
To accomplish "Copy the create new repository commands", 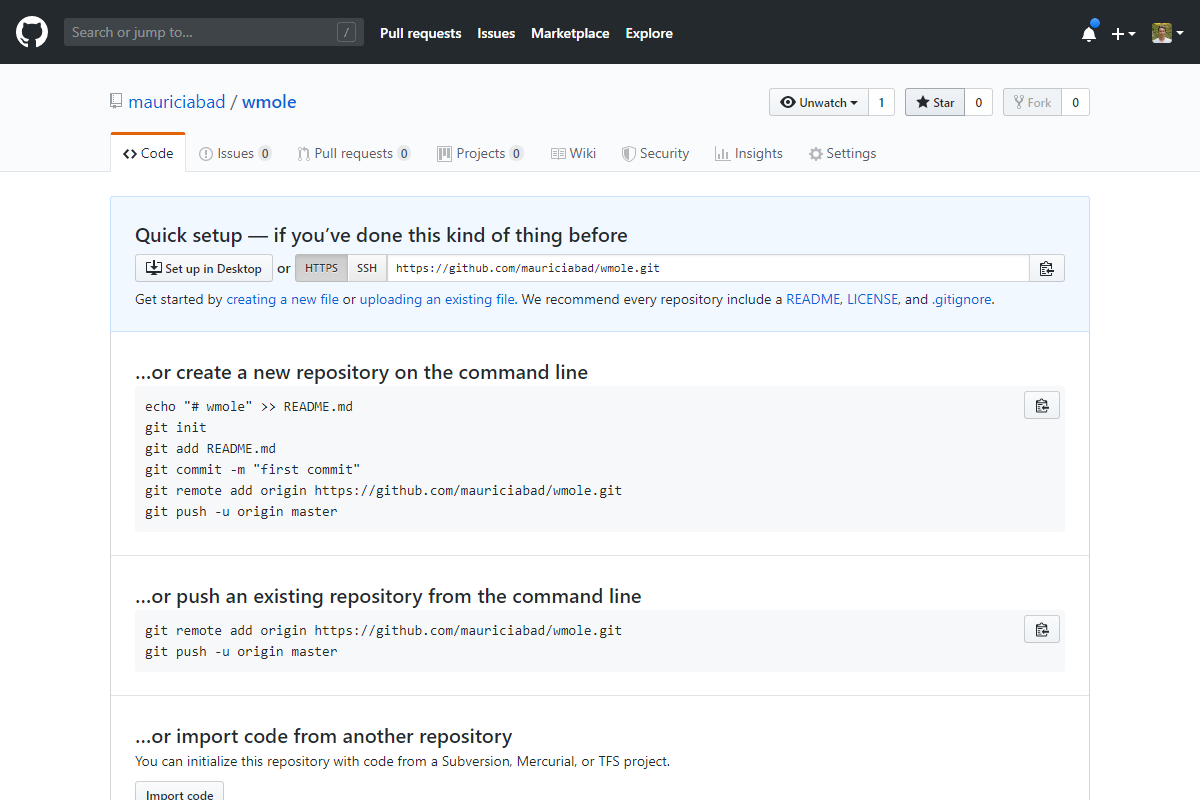I will 1042,405.
